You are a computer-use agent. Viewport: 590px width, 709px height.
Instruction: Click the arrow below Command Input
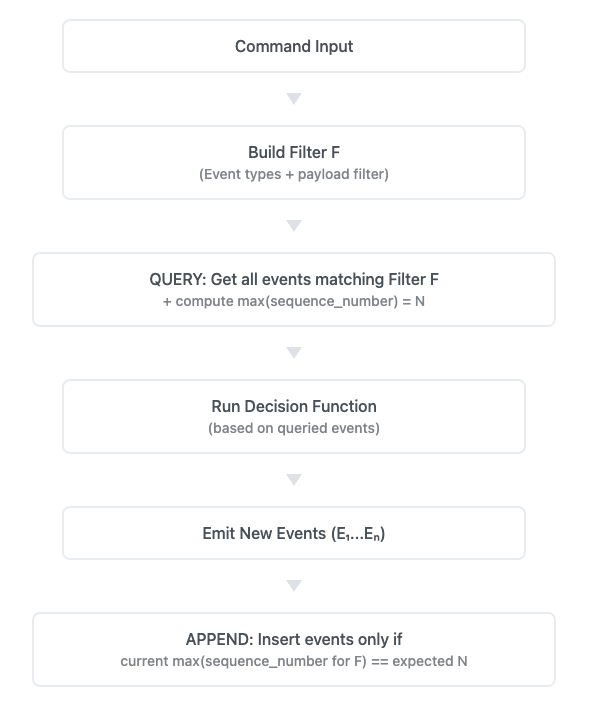pyautogui.click(x=294, y=99)
